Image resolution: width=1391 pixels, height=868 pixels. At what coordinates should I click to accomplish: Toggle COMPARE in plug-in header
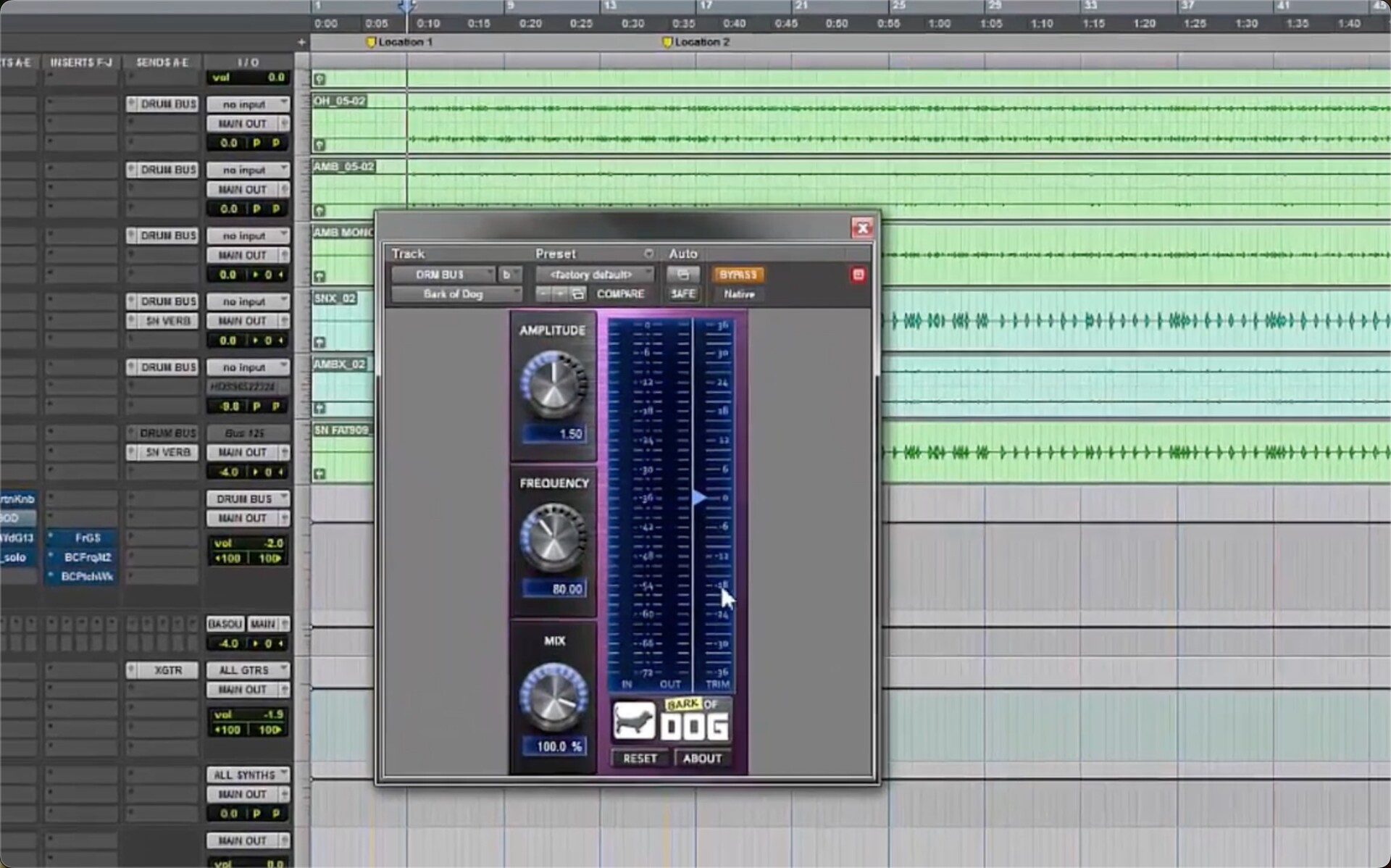[620, 293]
